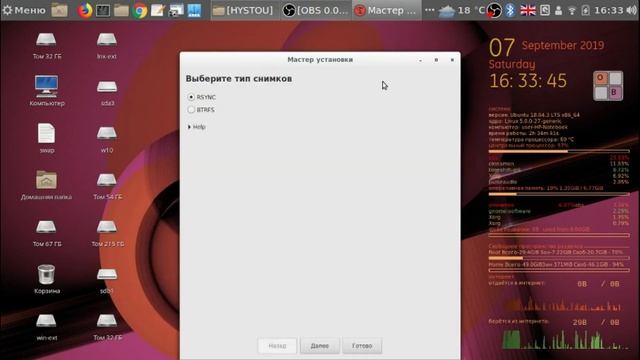Click the UK flag keyboard layout indicator
The height and width of the screenshot is (360, 640).
528,10
